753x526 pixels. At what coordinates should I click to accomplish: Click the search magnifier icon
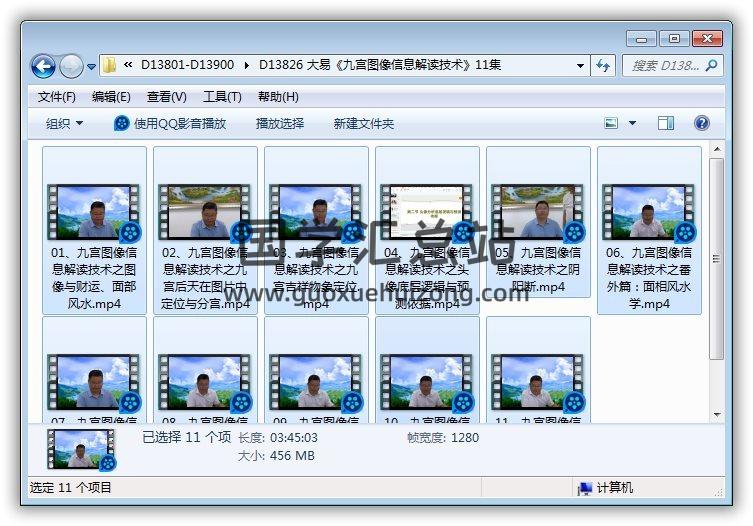click(711, 65)
